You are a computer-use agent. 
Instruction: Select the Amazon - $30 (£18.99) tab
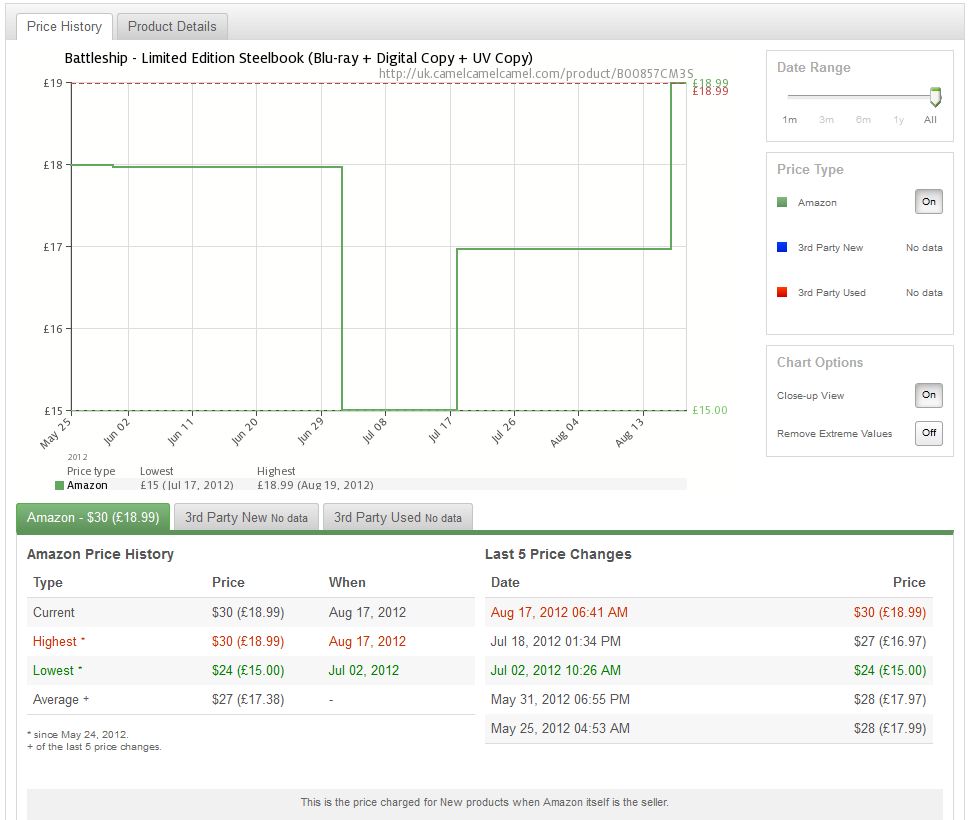tap(93, 517)
